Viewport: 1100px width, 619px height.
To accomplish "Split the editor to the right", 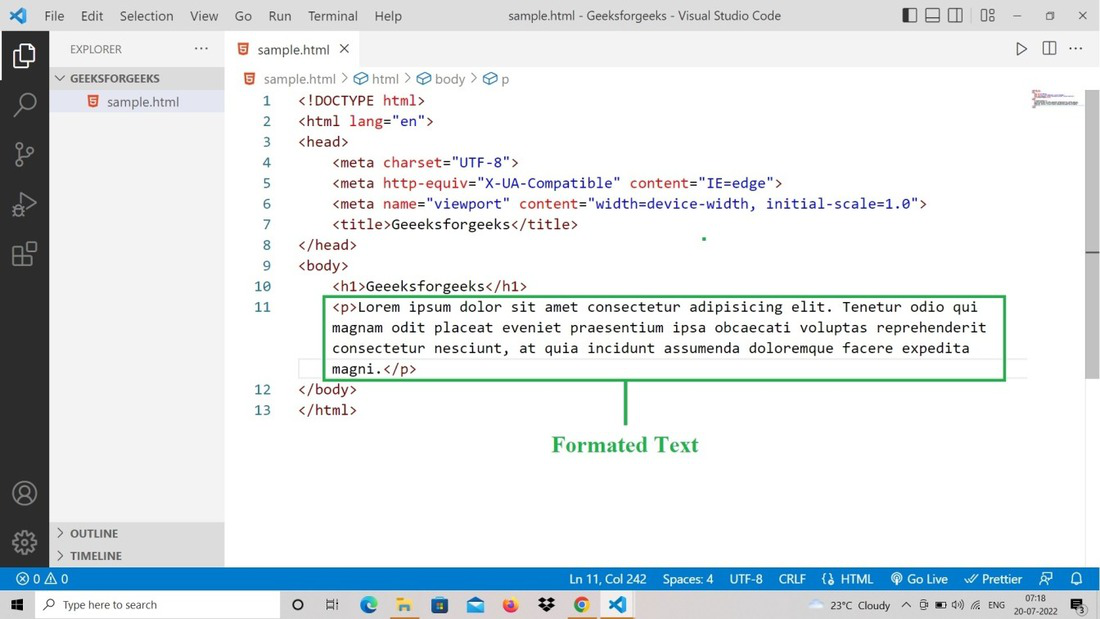I will point(1049,48).
